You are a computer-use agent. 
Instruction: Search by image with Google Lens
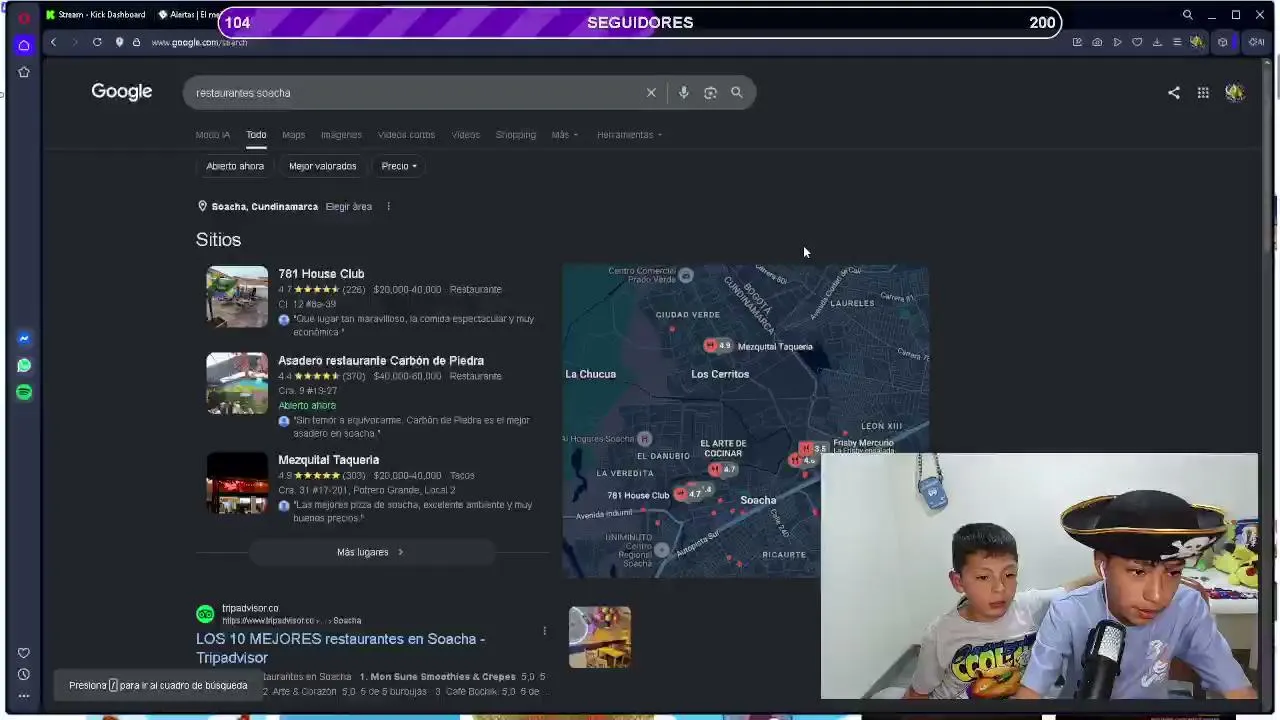click(x=710, y=92)
